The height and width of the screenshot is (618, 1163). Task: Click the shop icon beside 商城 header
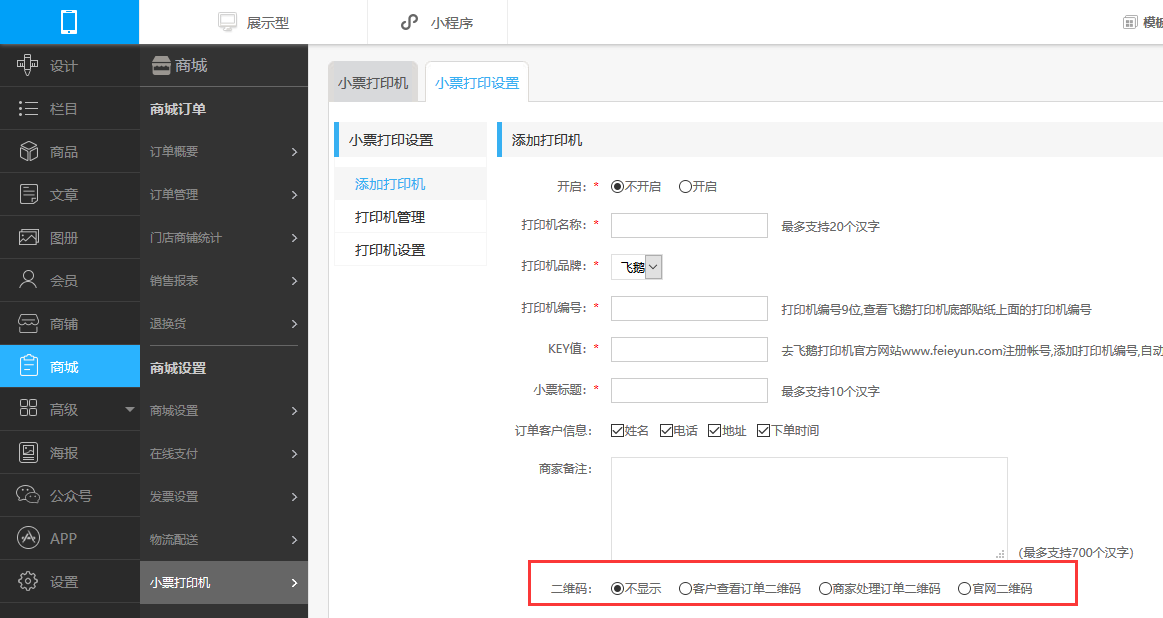161,65
